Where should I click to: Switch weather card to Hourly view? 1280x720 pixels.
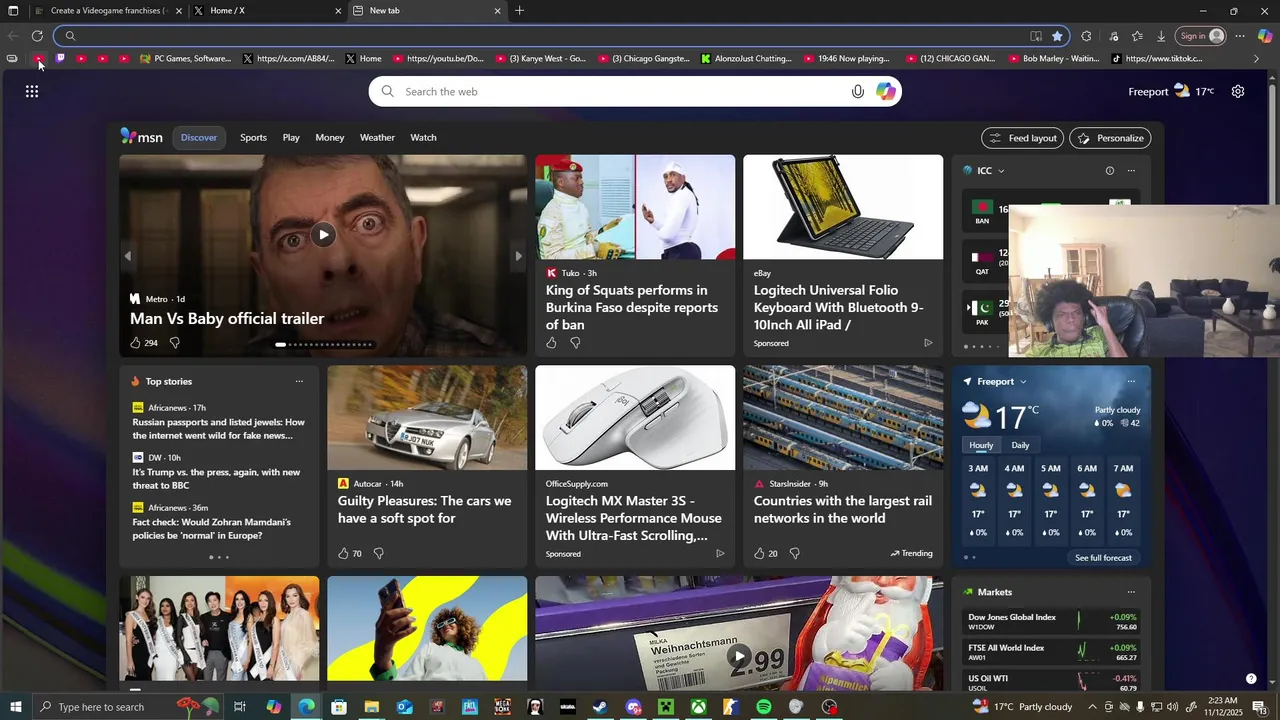981,445
